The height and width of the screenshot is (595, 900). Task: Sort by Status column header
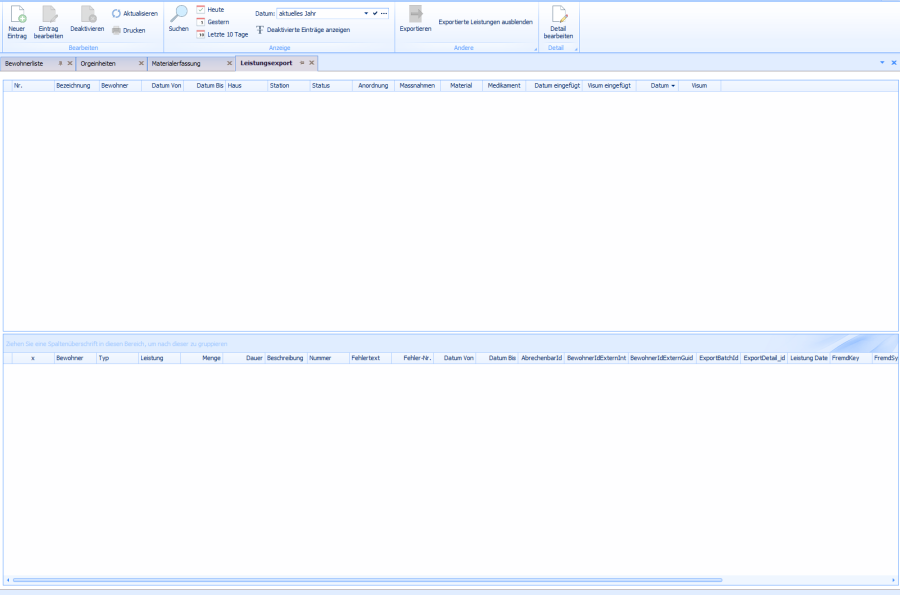pos(331,85)
